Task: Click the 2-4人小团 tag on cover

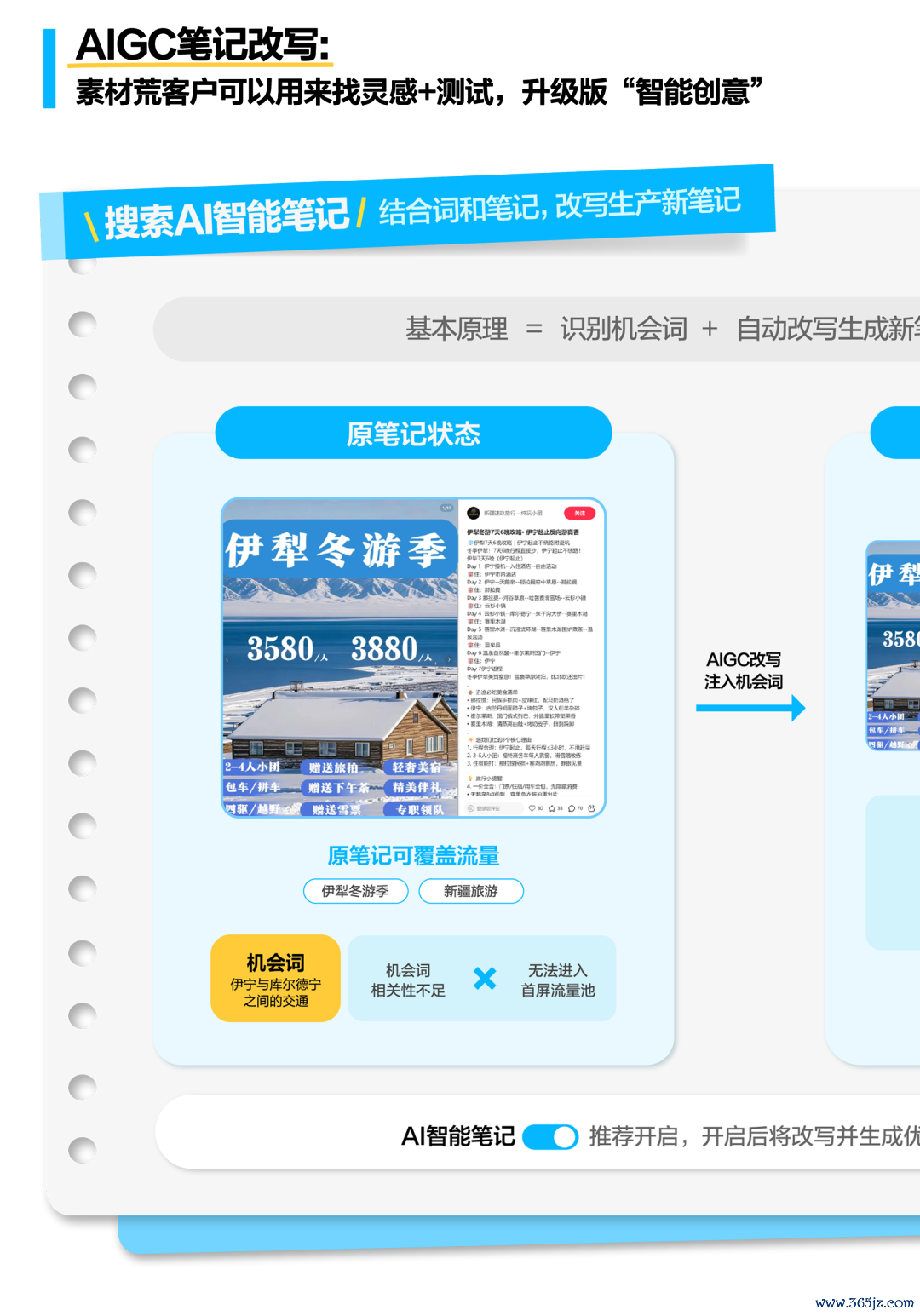Action: tap(252, 767)
